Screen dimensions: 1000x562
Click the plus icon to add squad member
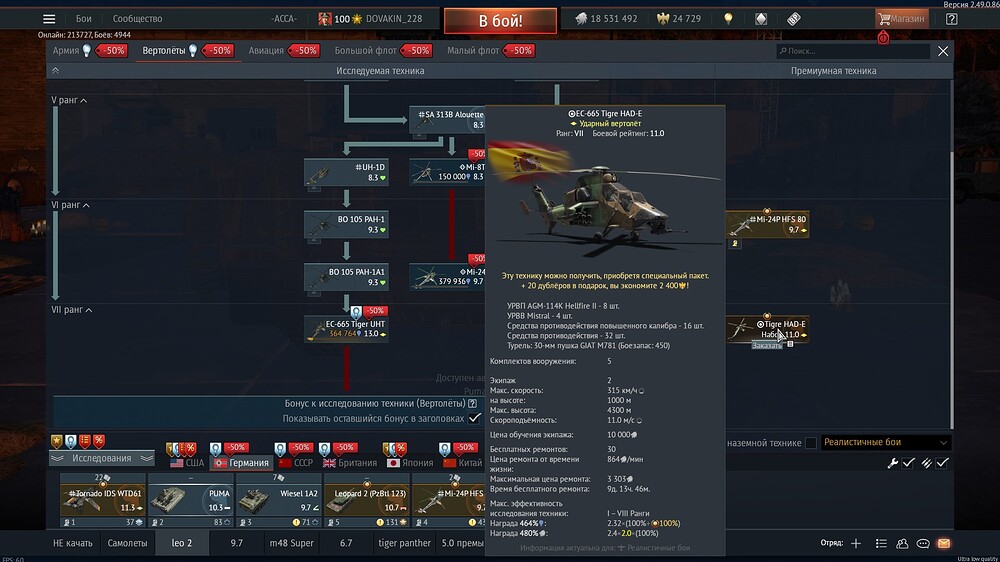855,543
